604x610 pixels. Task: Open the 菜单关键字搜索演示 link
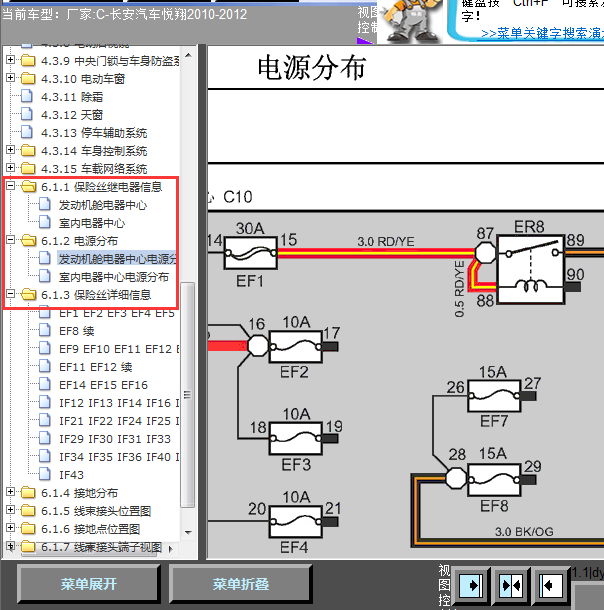pyautogui.click(x=542, y=33)
